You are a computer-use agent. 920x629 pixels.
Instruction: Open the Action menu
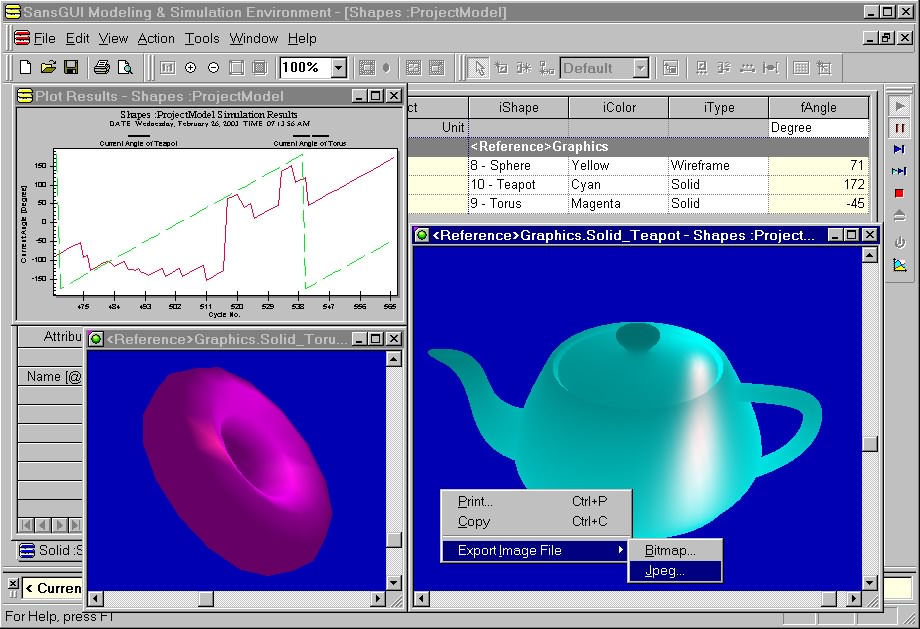pyautogui.click(x=156, y=38)
